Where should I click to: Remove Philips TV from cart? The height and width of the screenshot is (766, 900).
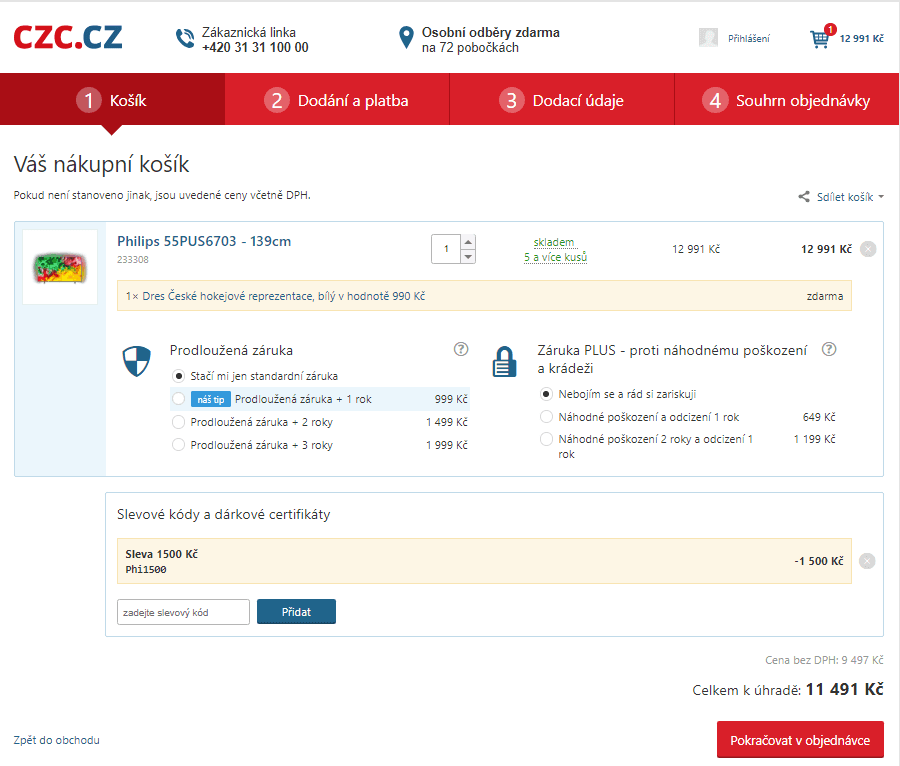(868, 249)
